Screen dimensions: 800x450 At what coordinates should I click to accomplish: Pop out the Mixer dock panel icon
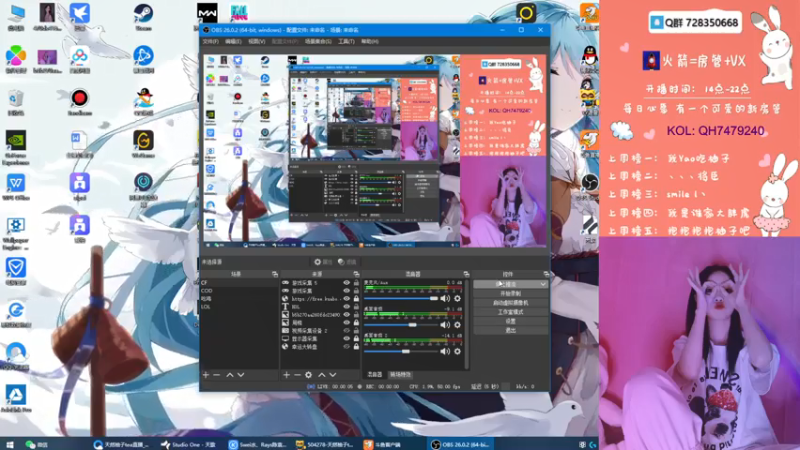click(466, 274)
